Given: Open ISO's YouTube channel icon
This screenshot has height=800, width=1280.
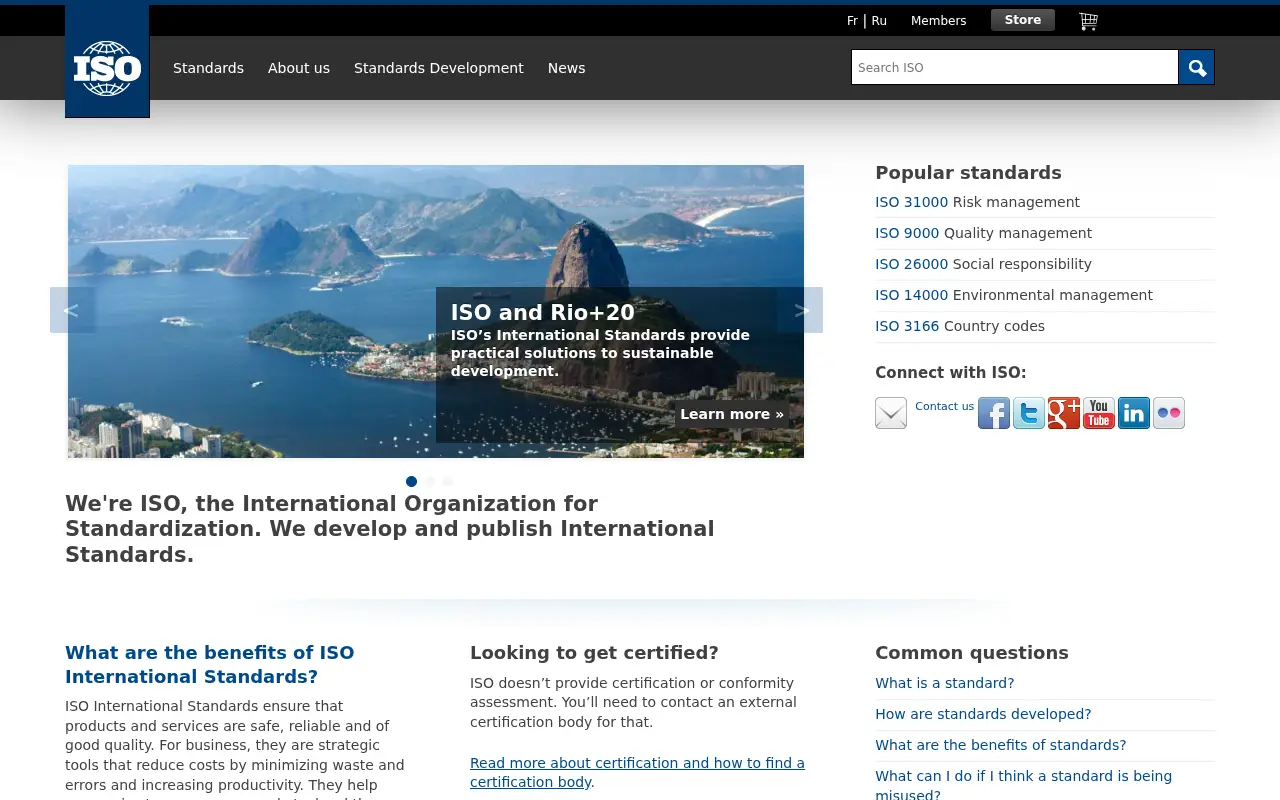Looking at the screenshot, I should tap(1099, 413).
